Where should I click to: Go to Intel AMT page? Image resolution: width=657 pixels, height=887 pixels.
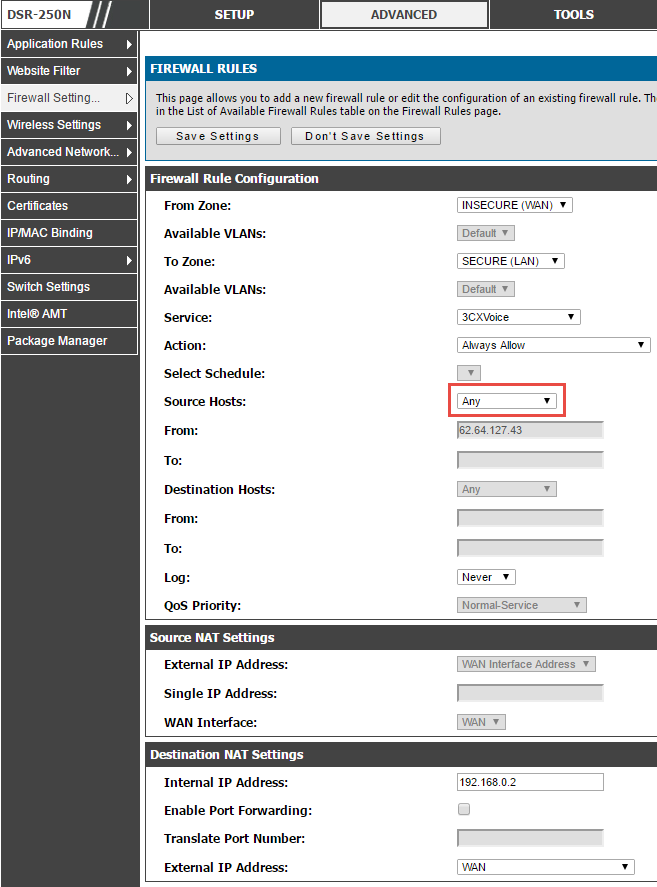click(x=69, y=314)
